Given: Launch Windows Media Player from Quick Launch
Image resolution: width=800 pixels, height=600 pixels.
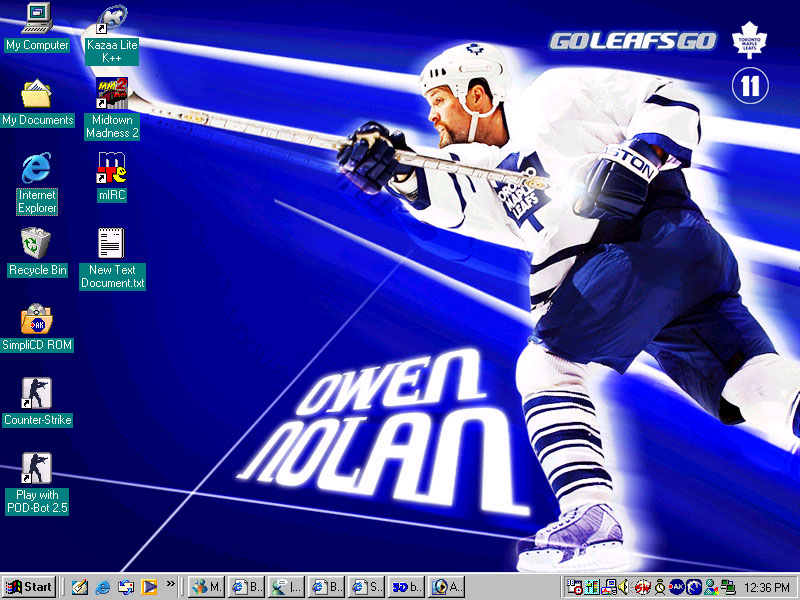Looking at the screenshot, I should click(x=149, y=587).
